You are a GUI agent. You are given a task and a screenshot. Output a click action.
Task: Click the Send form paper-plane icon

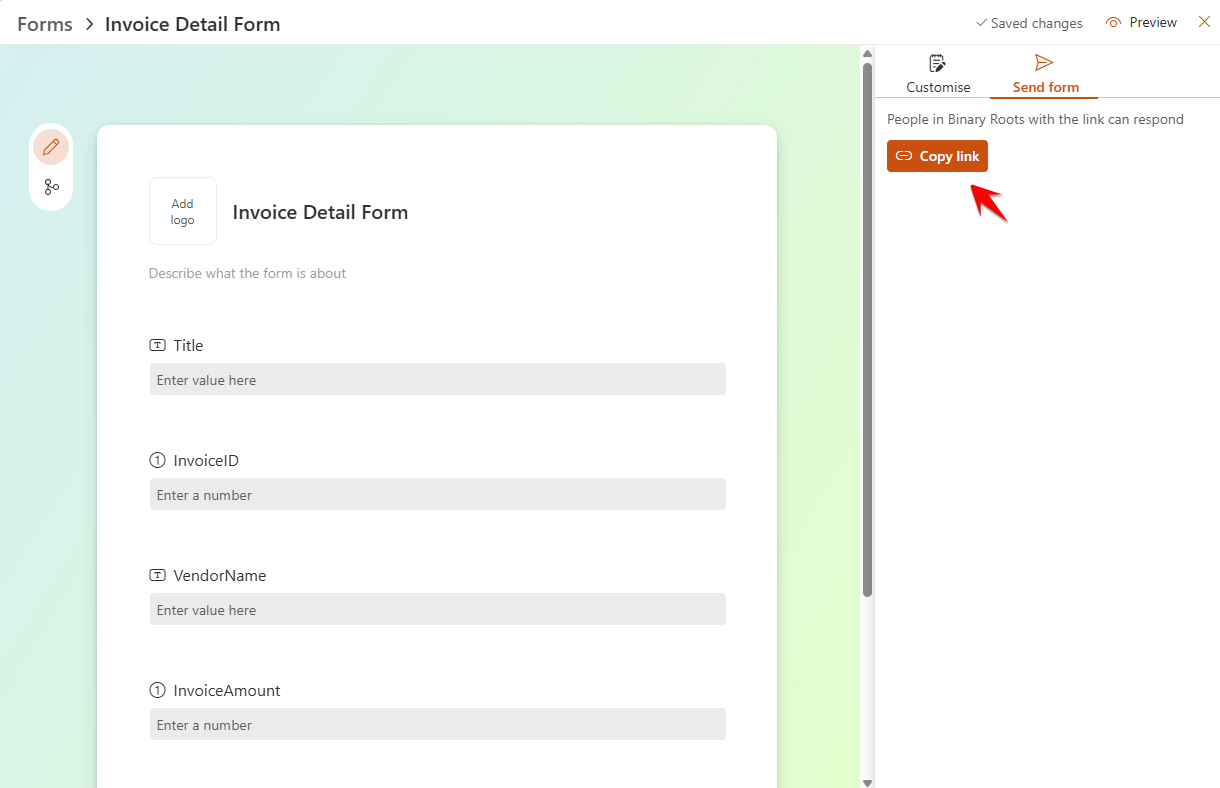pyautogui.click(x=1044, y=63)
